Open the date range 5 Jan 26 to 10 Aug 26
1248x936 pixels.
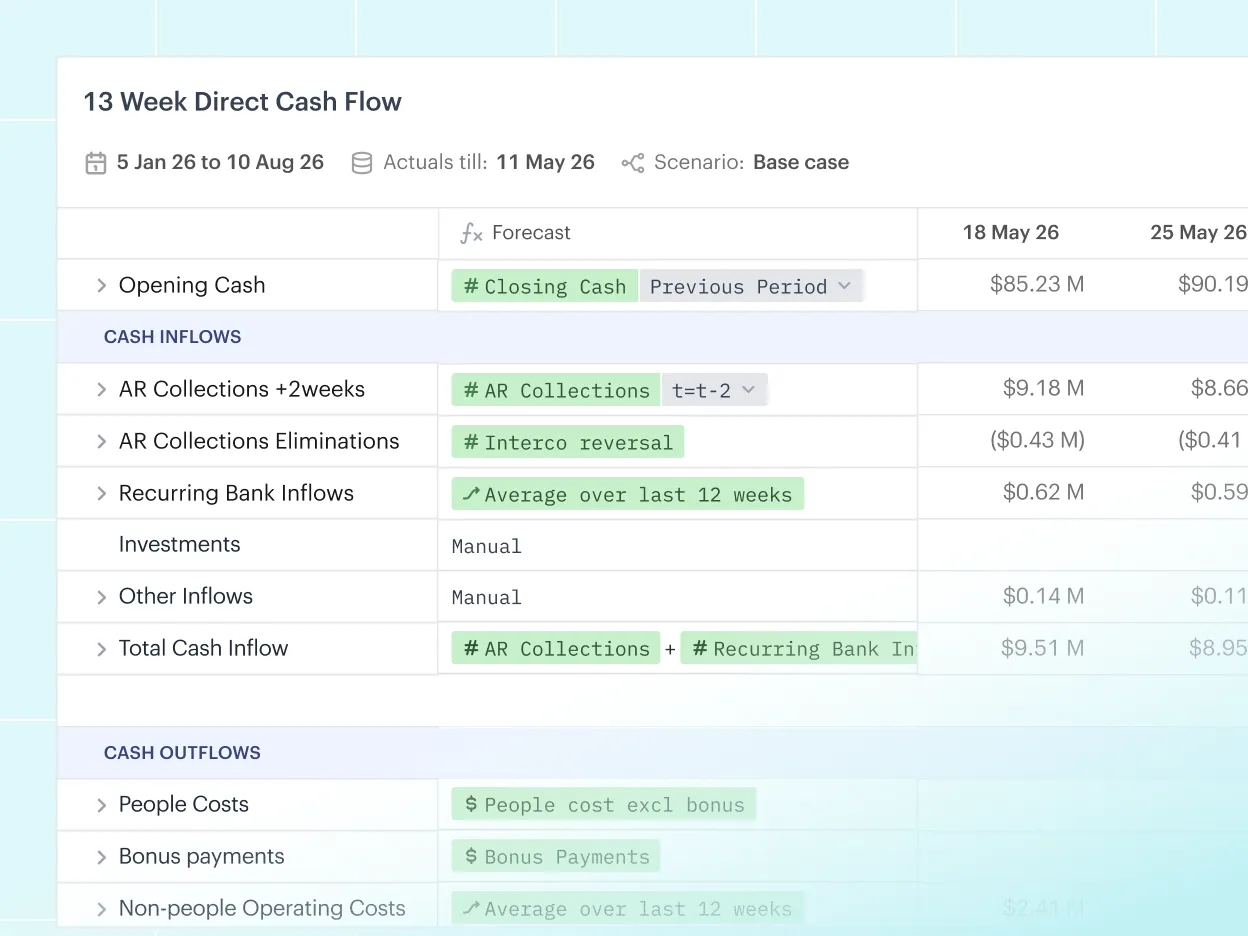(x=220, y=162)
